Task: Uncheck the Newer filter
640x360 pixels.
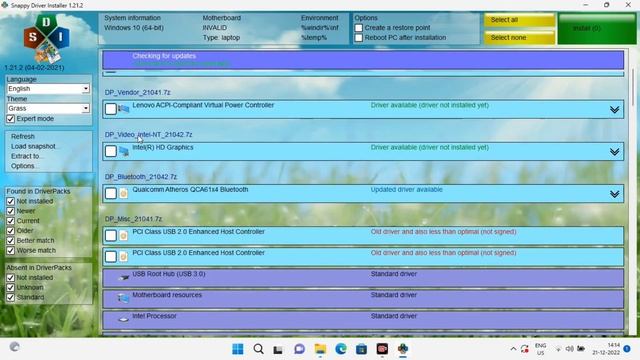Action: click(11, 211)
